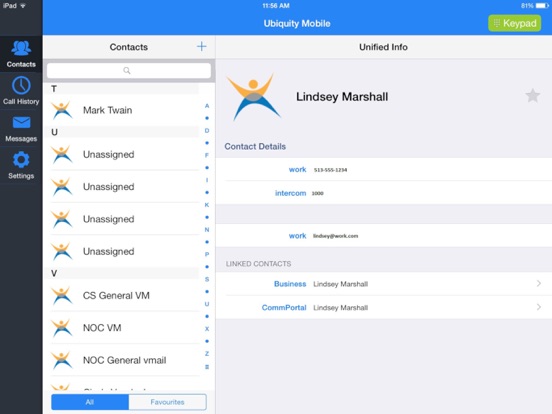
Task: Open the green Keypad button
Action: 514,23
